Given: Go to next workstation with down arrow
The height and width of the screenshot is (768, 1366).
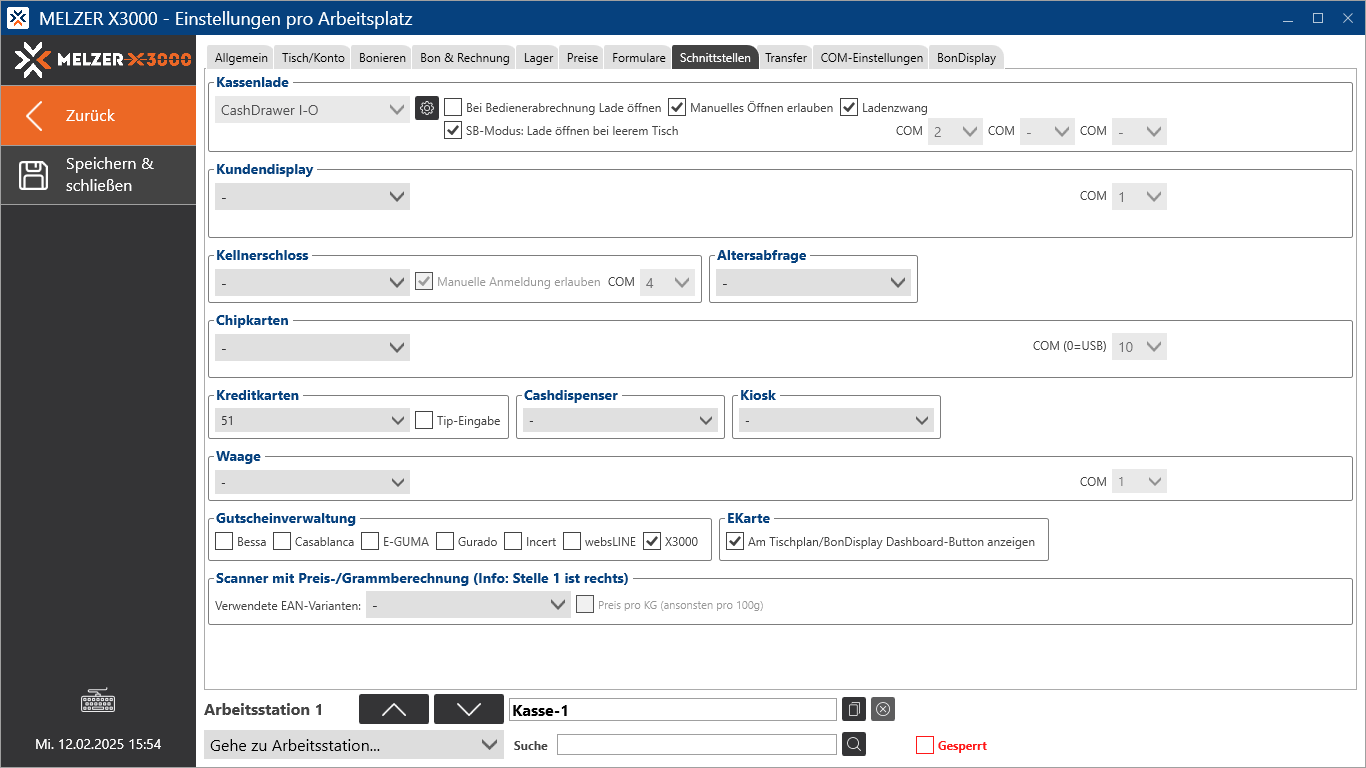Looking at the screenshot, I should (x=468, y=709).
